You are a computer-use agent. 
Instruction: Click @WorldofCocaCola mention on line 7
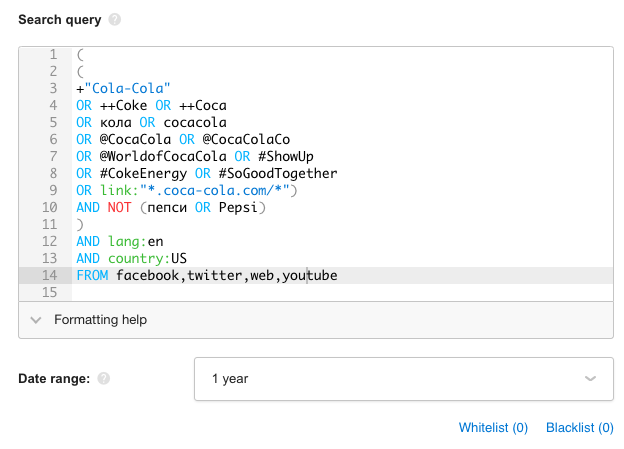(163, 156)
